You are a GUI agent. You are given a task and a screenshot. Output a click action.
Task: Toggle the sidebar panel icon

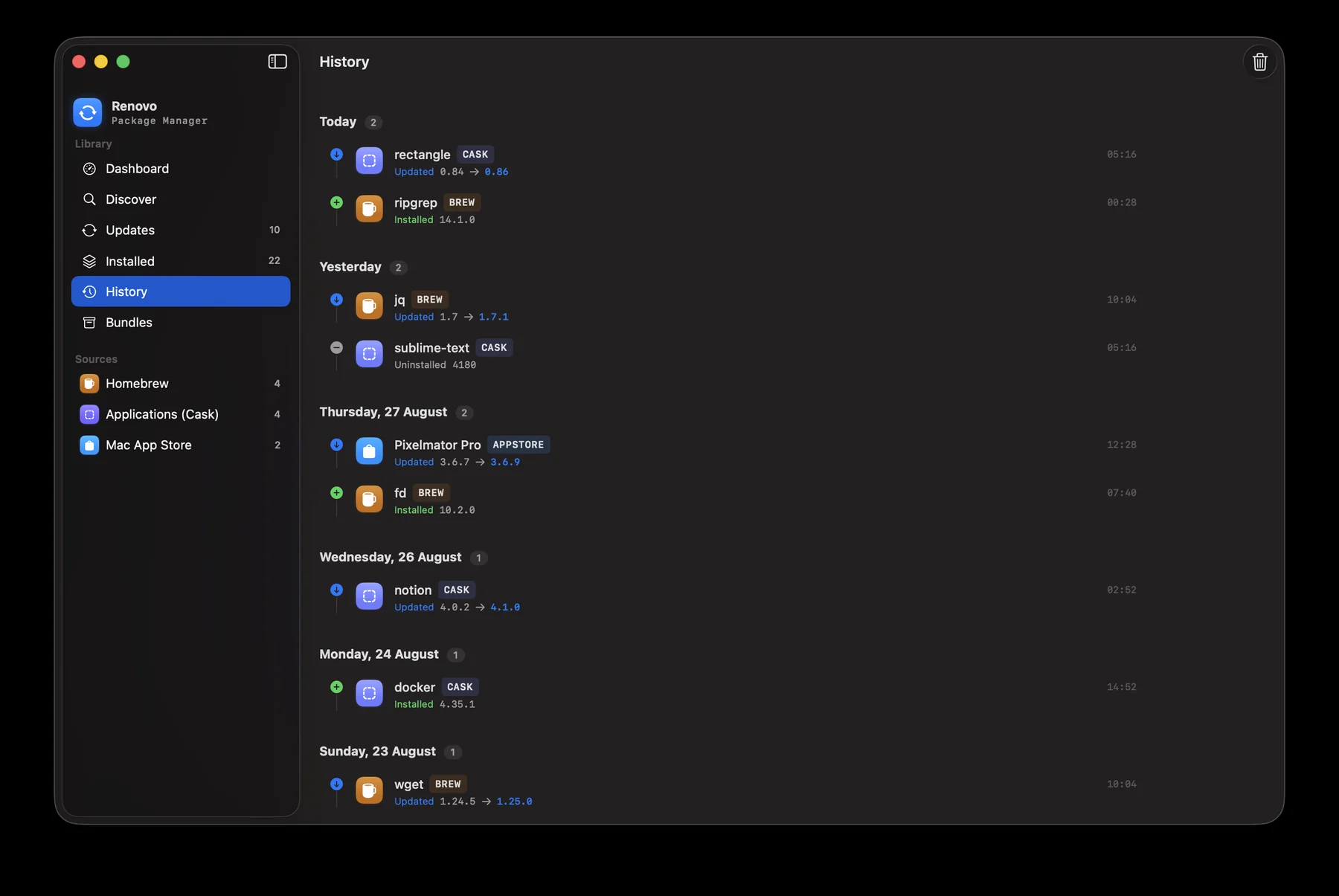point(277,62)
